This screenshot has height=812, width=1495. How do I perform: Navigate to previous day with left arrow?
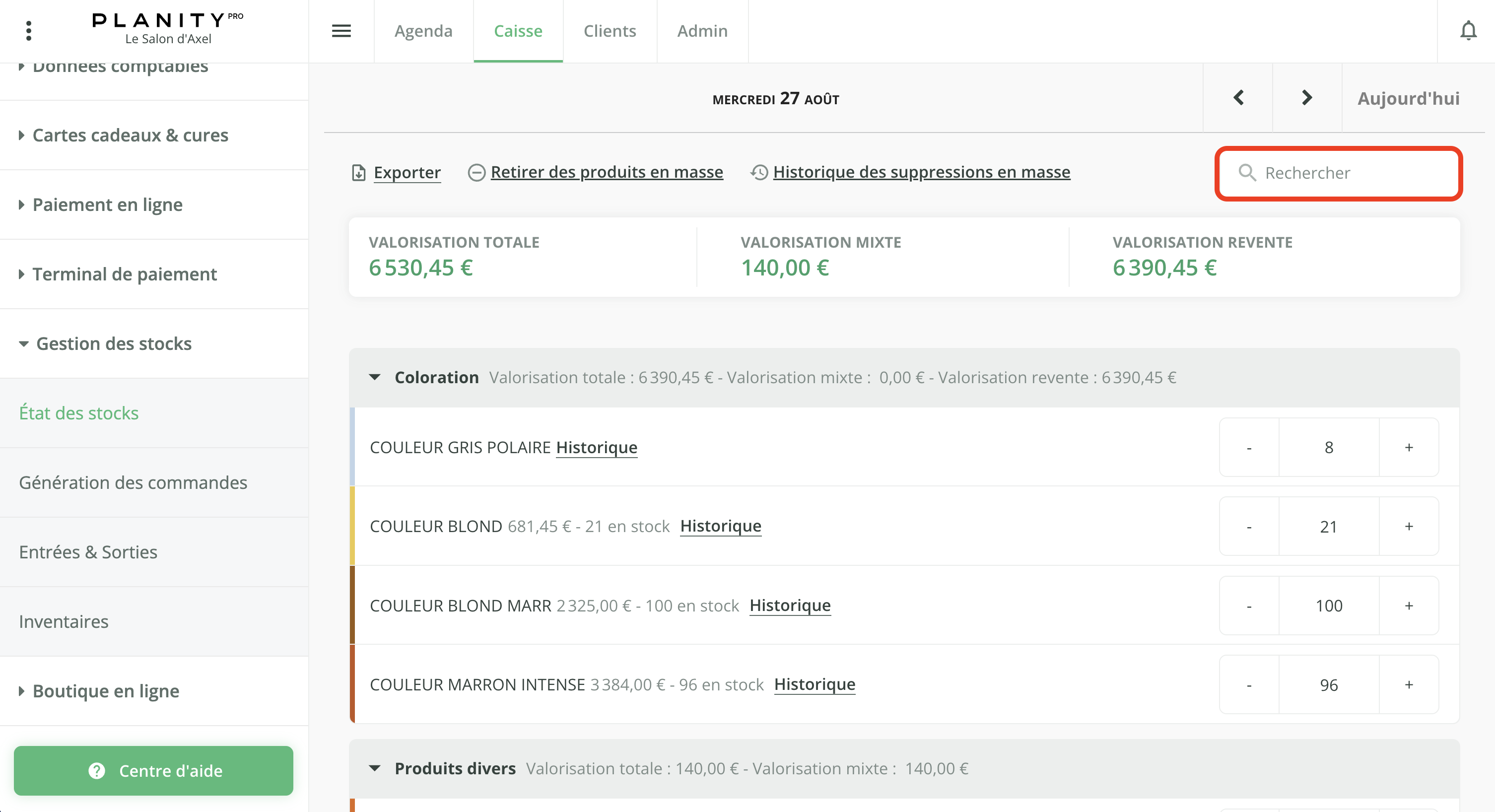click(1238, 97)
